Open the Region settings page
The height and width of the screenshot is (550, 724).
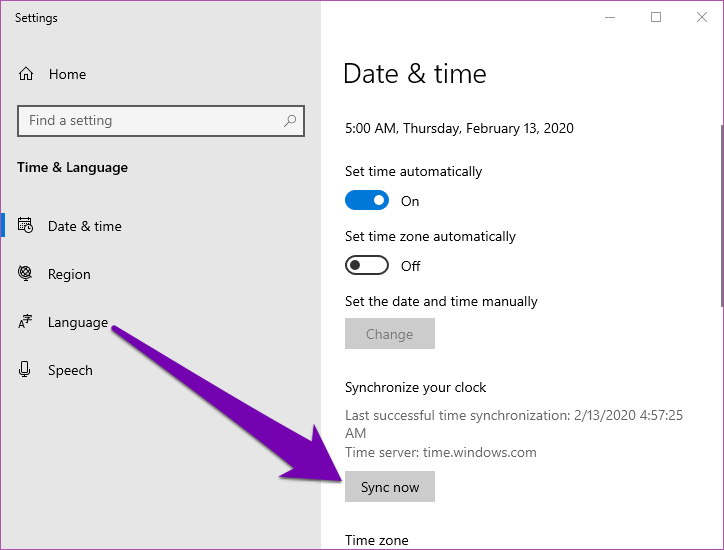pos(69,274)
